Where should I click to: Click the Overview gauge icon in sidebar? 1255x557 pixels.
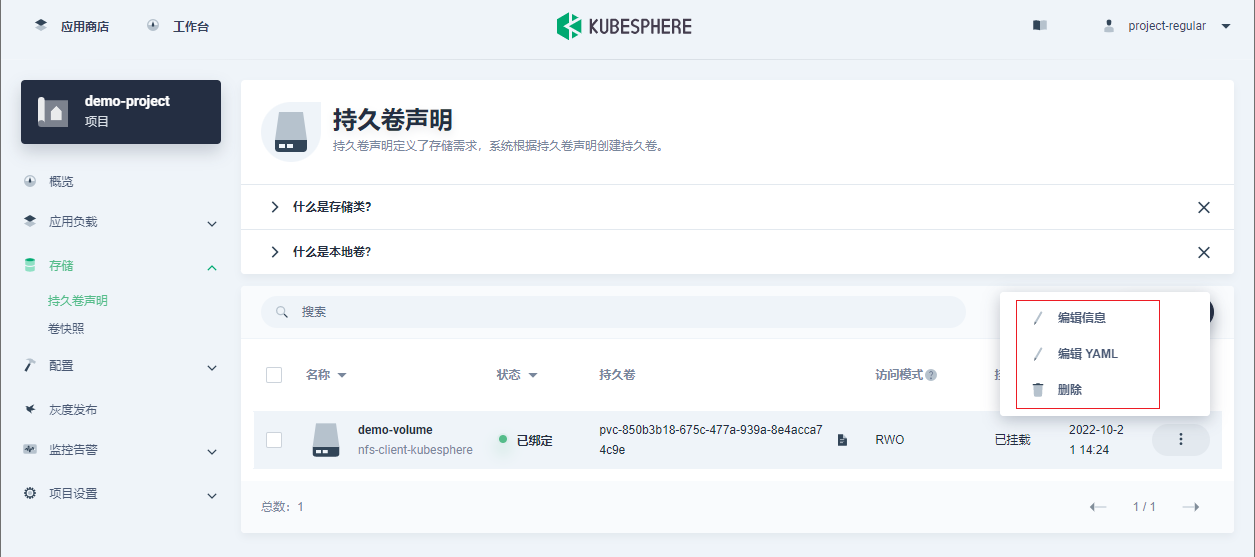[x=30, y=181]
